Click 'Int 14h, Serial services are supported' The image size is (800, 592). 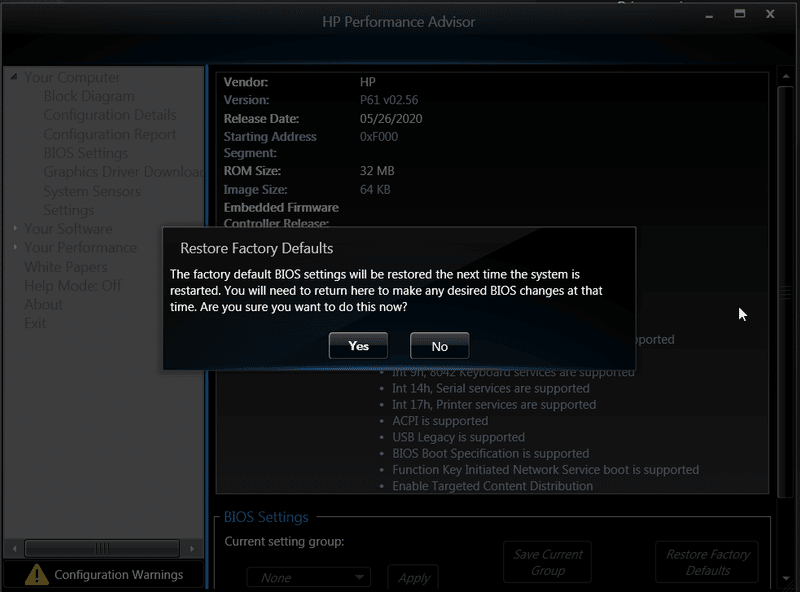[490, 388]
